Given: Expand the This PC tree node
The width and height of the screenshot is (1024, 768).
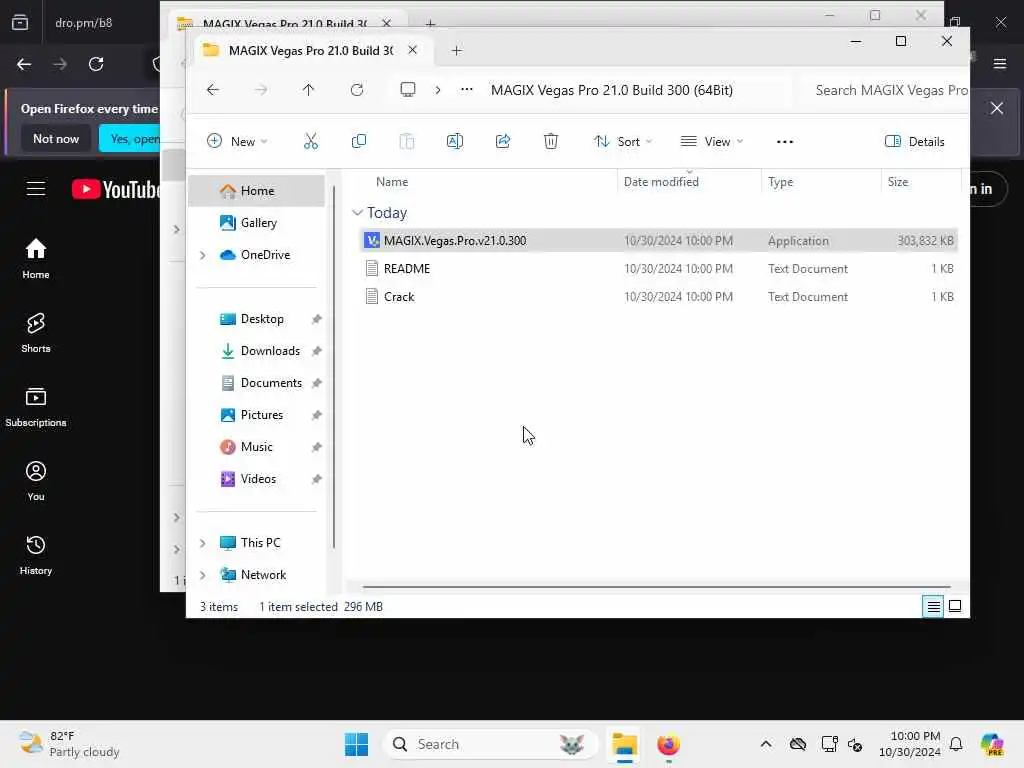Looking at the screenshot, I should tap(202, 543).
